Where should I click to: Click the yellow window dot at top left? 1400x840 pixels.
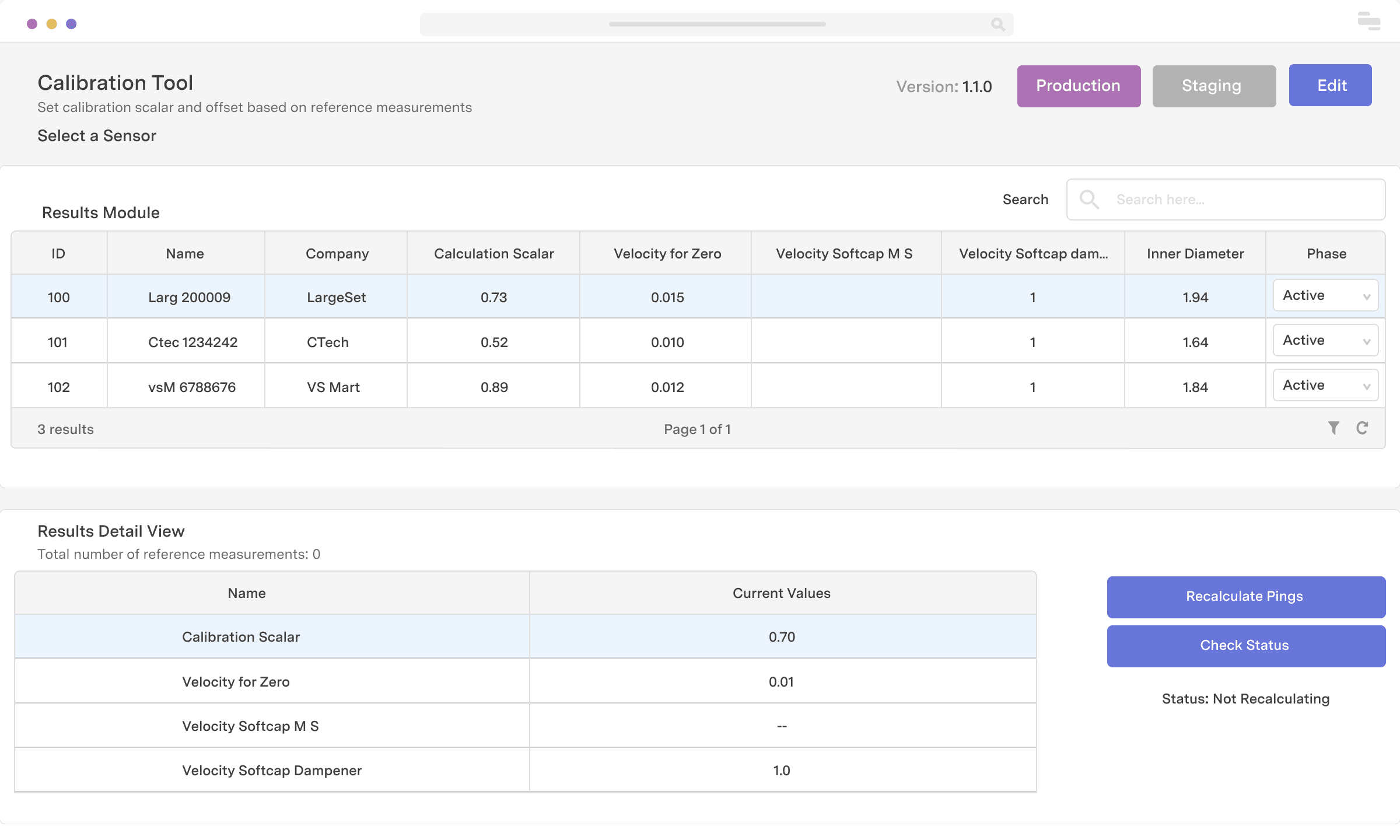pos(52,24)
